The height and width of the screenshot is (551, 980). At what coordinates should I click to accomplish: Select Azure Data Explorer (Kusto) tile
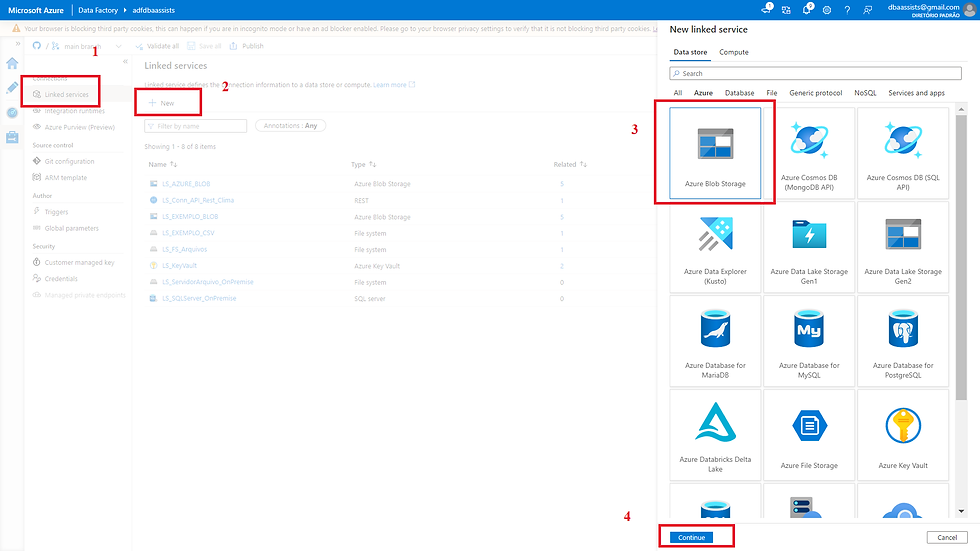[x=715, y=247]
